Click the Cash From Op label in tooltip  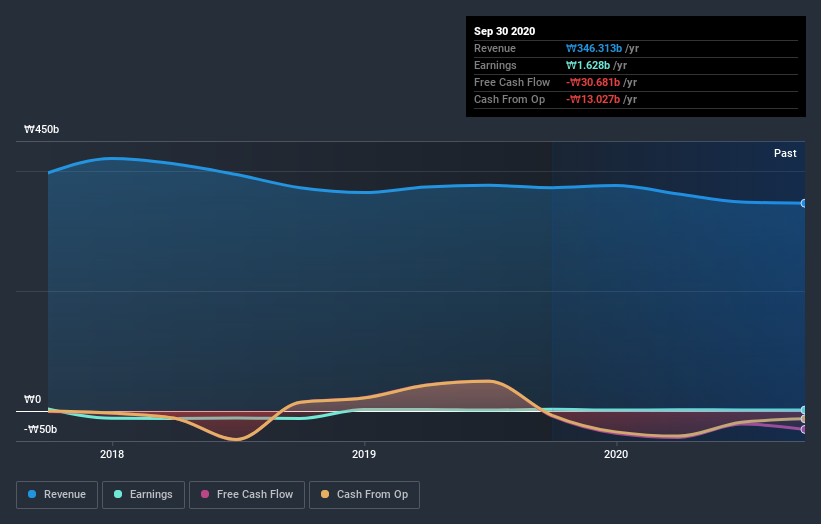(509, 99)
